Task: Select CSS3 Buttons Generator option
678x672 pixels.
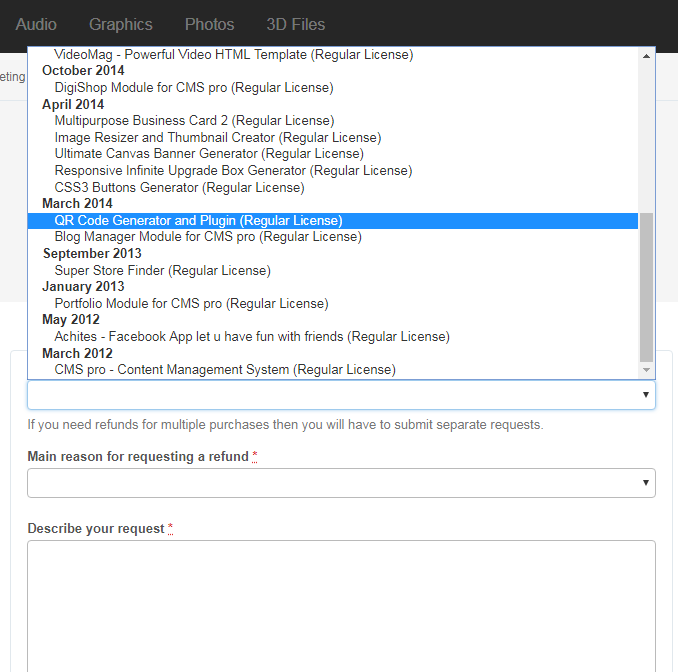Action: [x=333, y=187]
